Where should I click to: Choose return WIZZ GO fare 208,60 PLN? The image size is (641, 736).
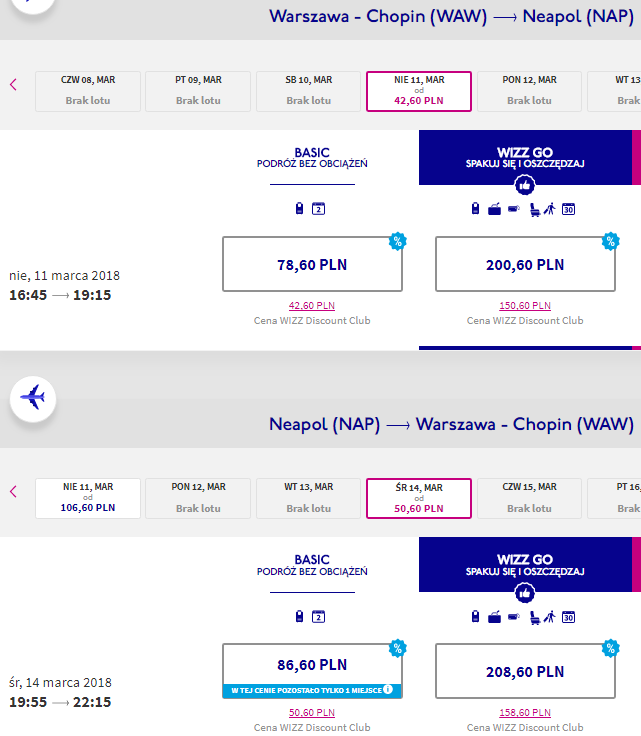(x=525, y=671)
